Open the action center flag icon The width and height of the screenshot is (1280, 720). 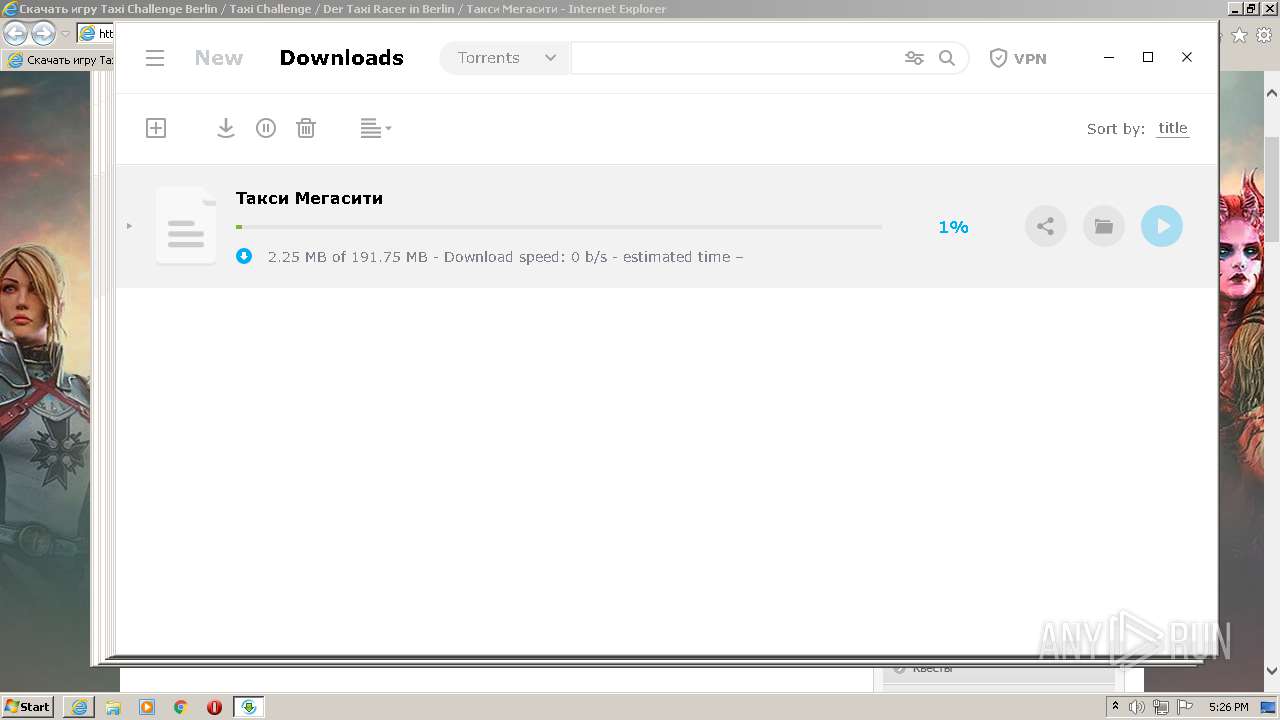[1183, 707]
